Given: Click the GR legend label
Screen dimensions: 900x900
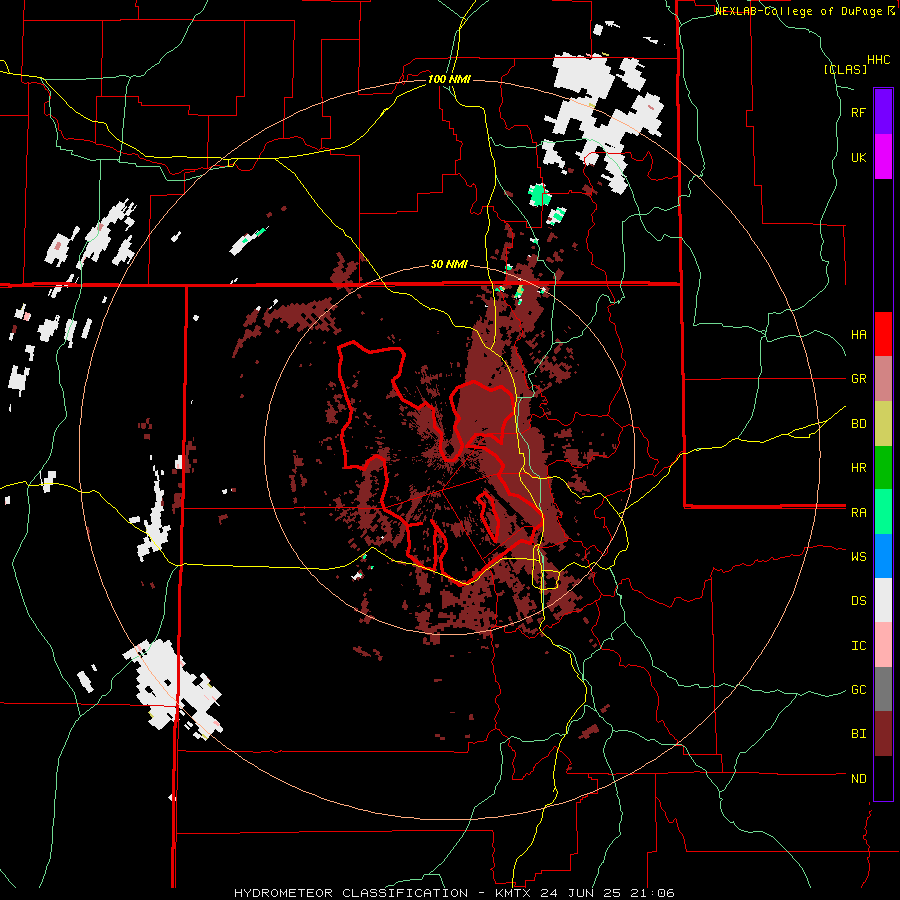Looking at the screenshot, I should pos(858,379).
